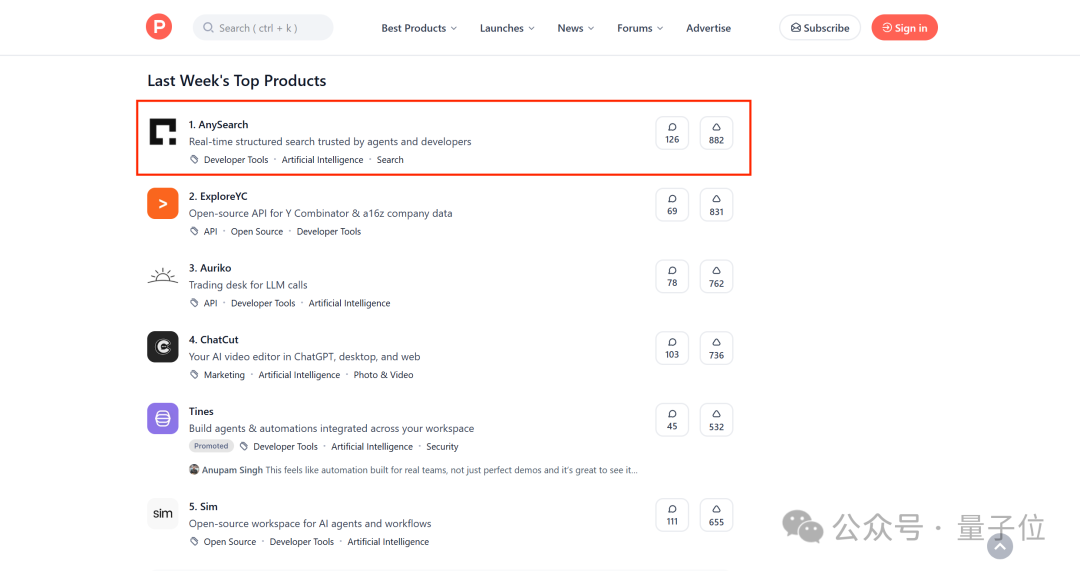Open Tines comments showing 45

(672, 419)
